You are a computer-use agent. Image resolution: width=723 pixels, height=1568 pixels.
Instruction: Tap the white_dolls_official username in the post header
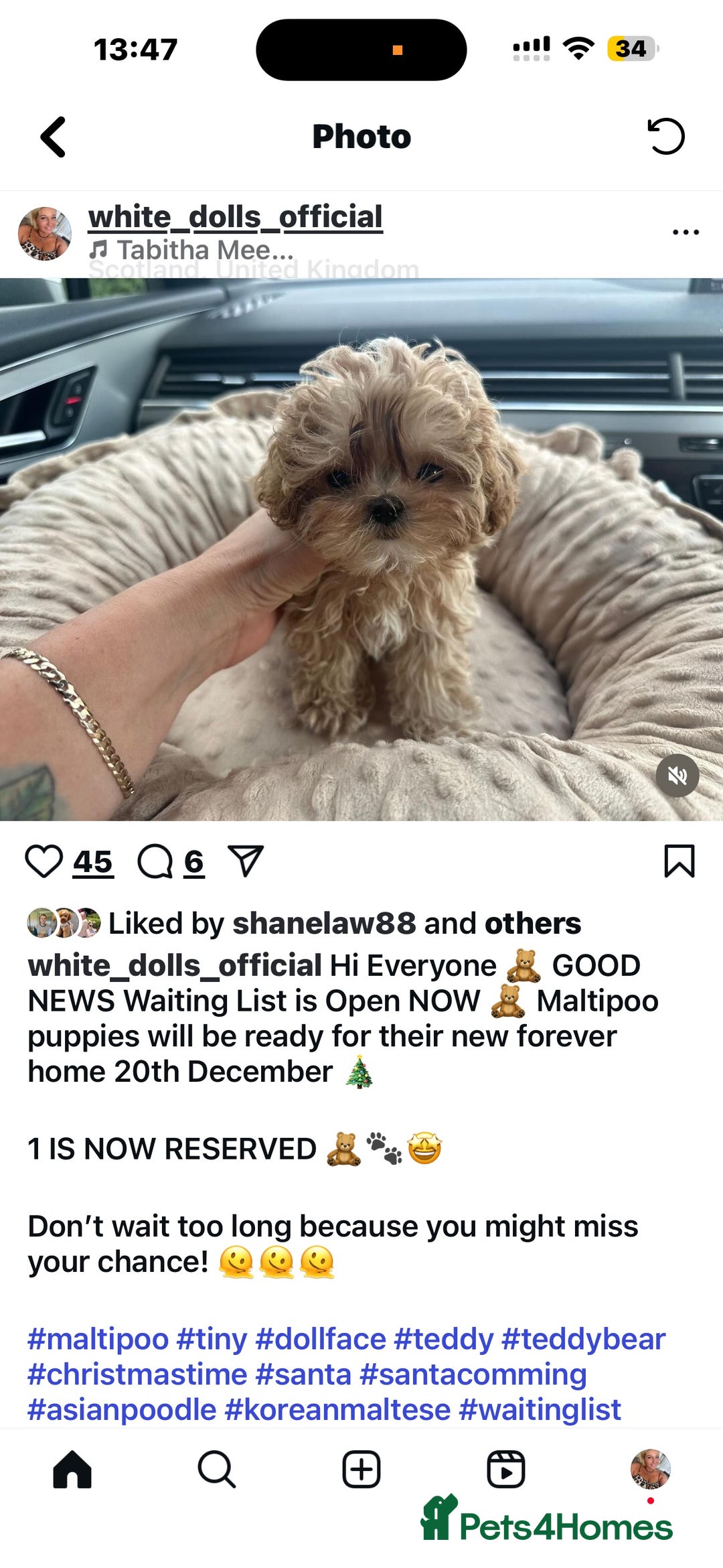pos(235,217)
